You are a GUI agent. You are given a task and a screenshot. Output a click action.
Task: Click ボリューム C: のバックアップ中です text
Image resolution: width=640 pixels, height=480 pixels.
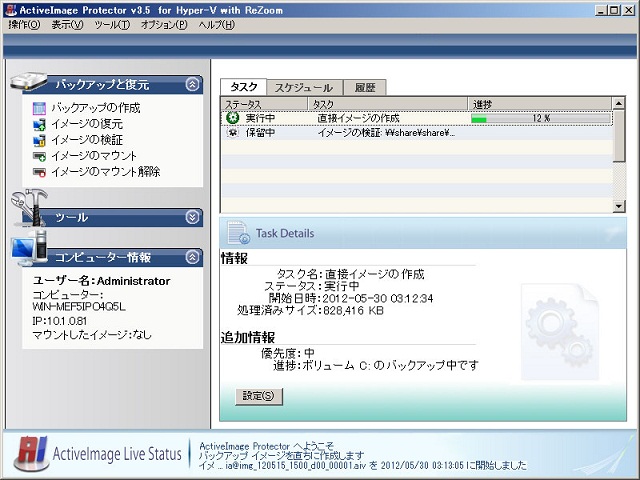[x=391, y=365]
